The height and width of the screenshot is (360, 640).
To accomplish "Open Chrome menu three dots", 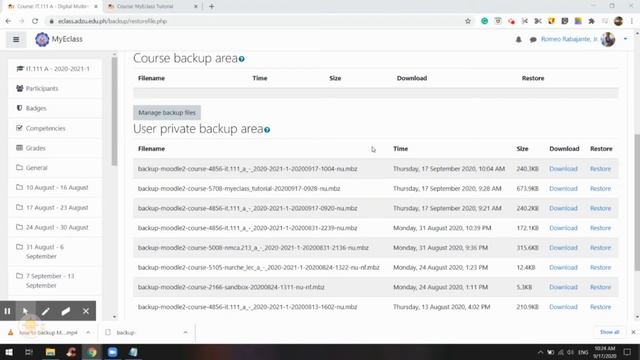I will coord(632,21).
